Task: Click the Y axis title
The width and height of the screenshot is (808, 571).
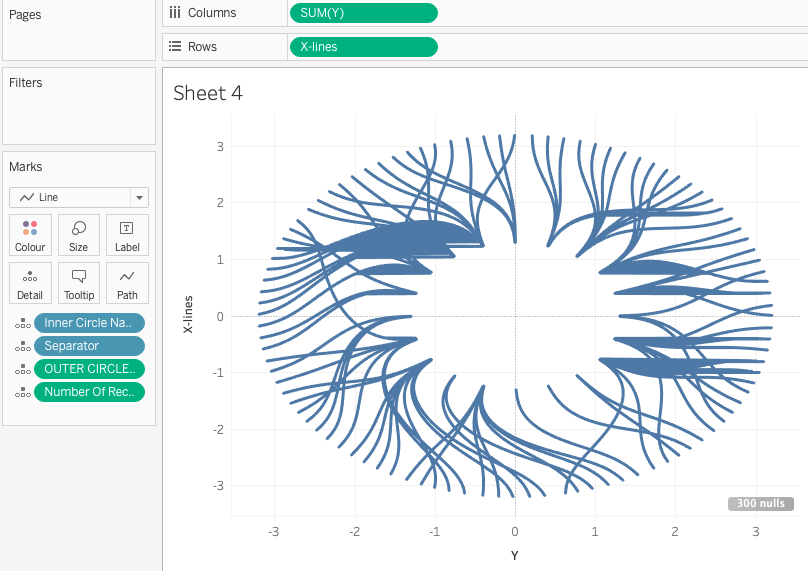Action: tap(514, 555)
